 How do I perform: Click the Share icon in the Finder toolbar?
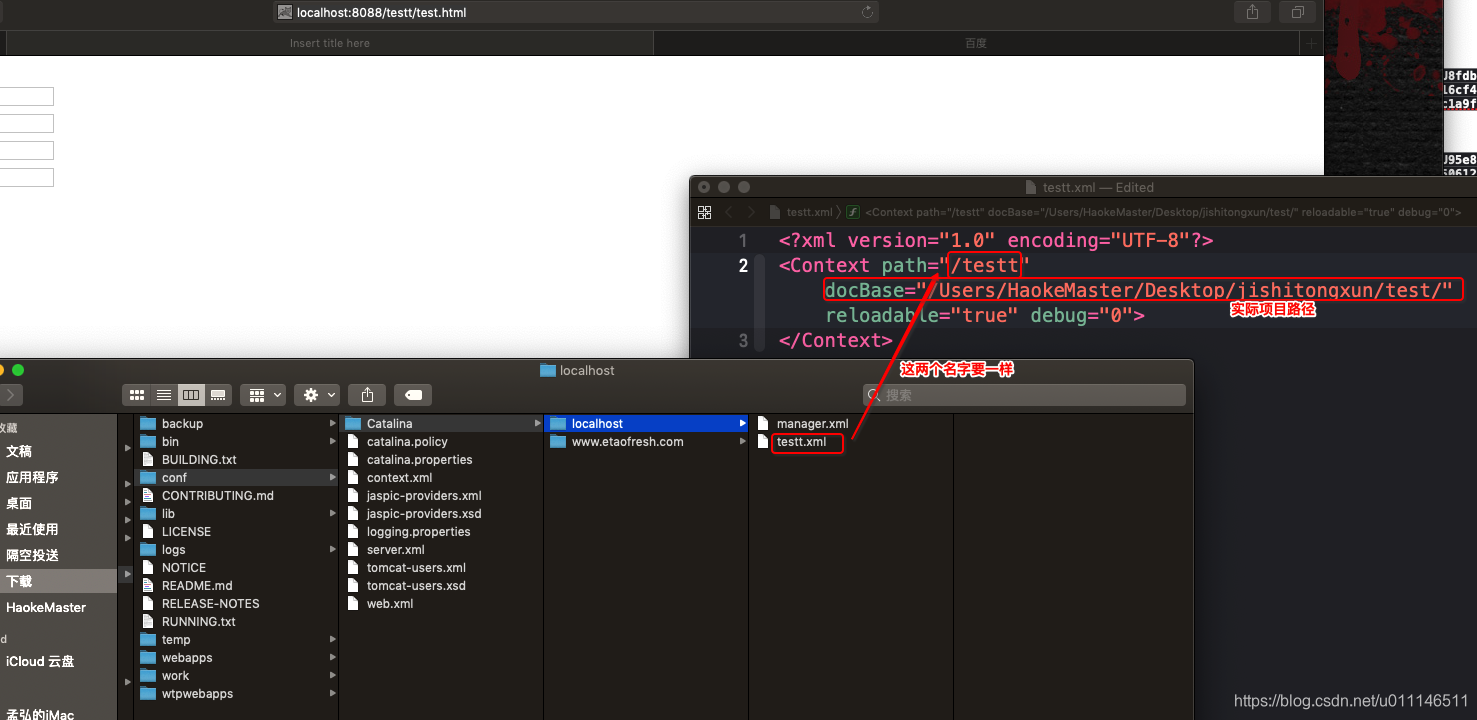point(368,394)
